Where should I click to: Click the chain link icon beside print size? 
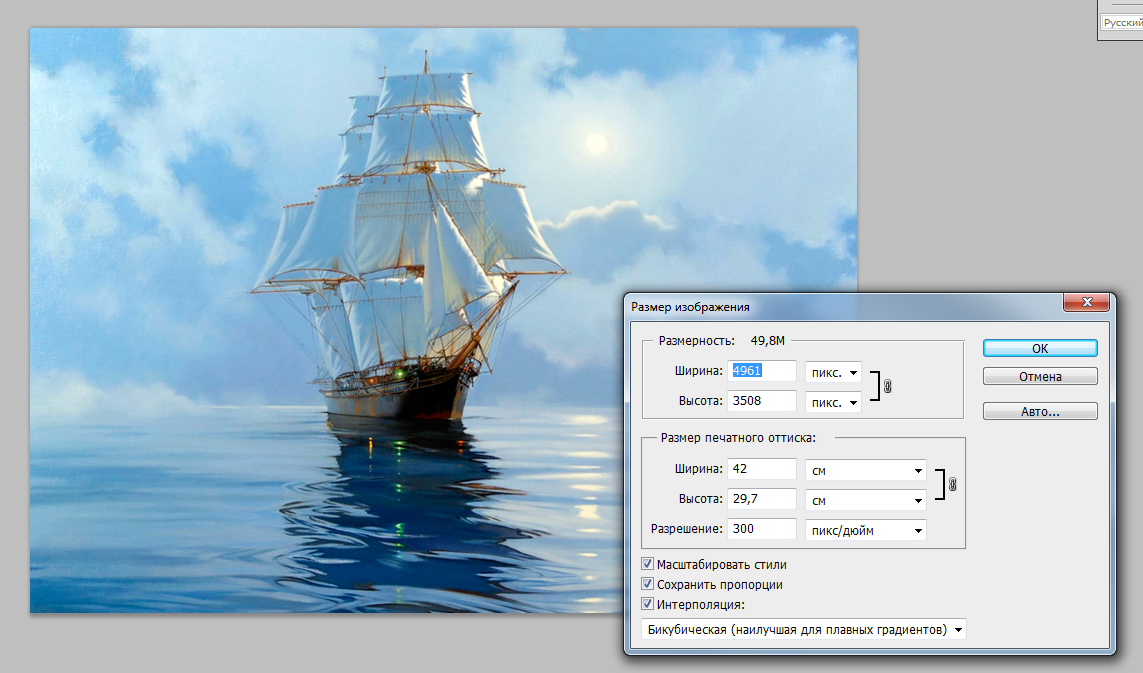point(952,484)
